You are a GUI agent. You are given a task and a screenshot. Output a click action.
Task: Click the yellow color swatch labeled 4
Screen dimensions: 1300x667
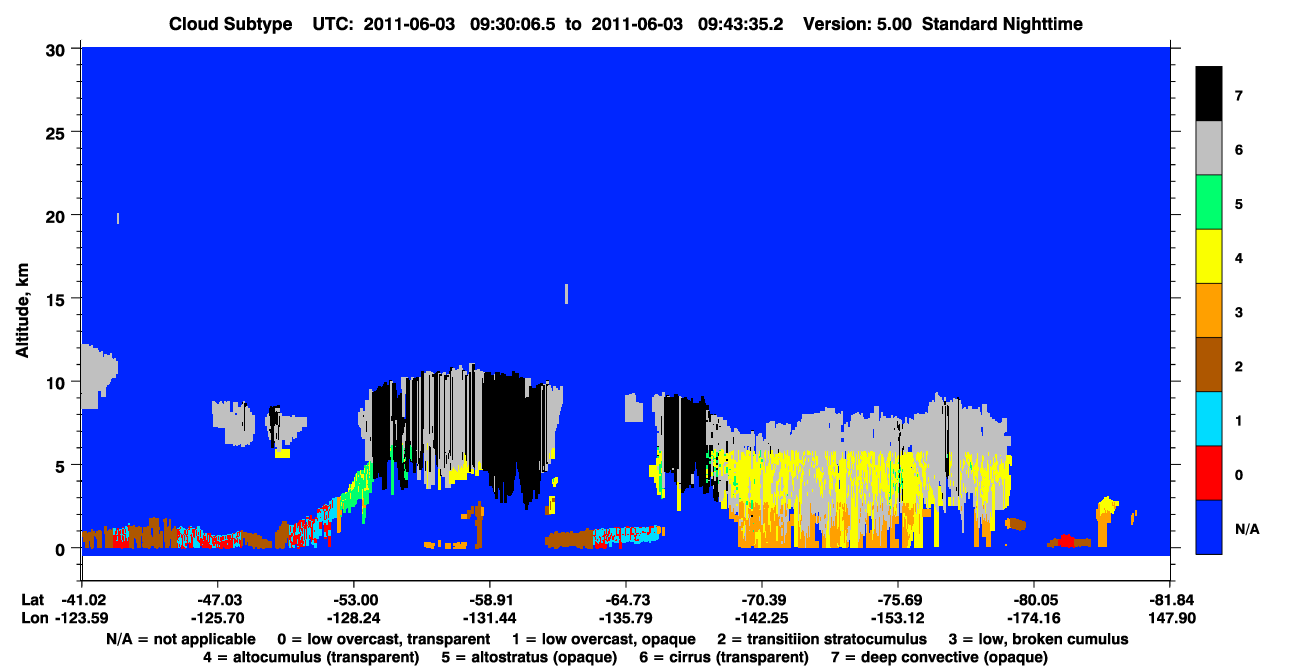(x=1209, y=257)
